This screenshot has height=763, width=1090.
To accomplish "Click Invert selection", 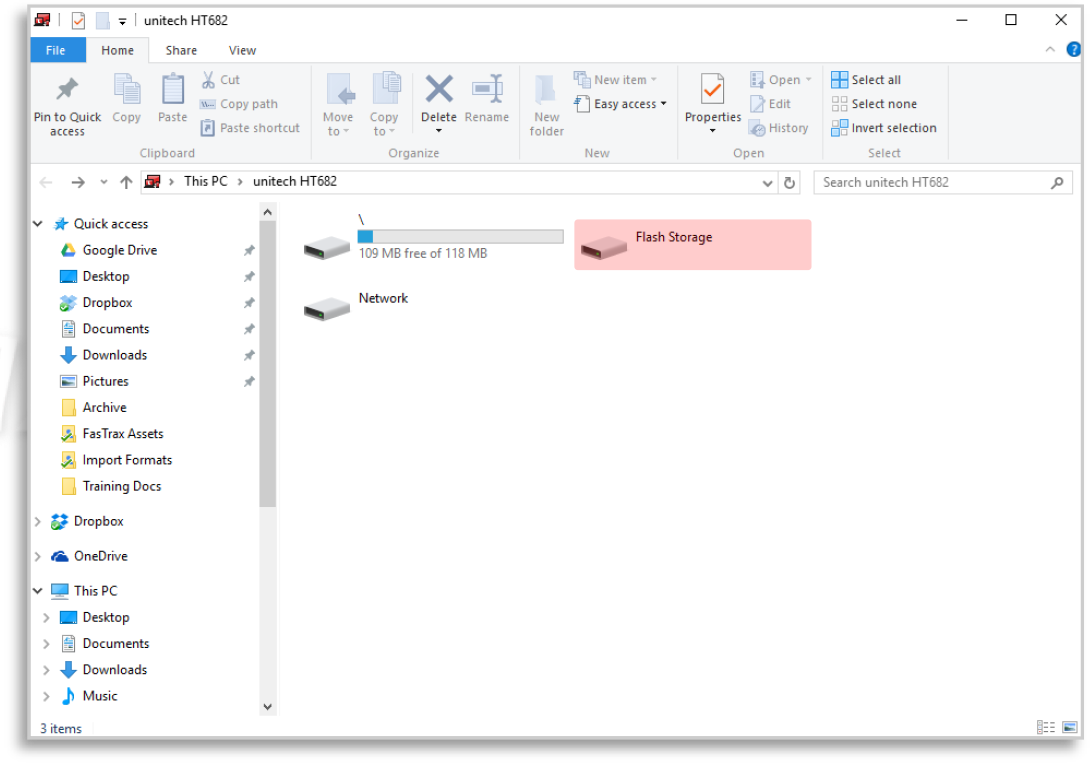I will point(884,128).
